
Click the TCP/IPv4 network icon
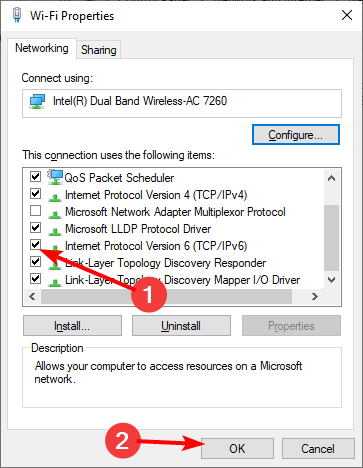[55, 197]
